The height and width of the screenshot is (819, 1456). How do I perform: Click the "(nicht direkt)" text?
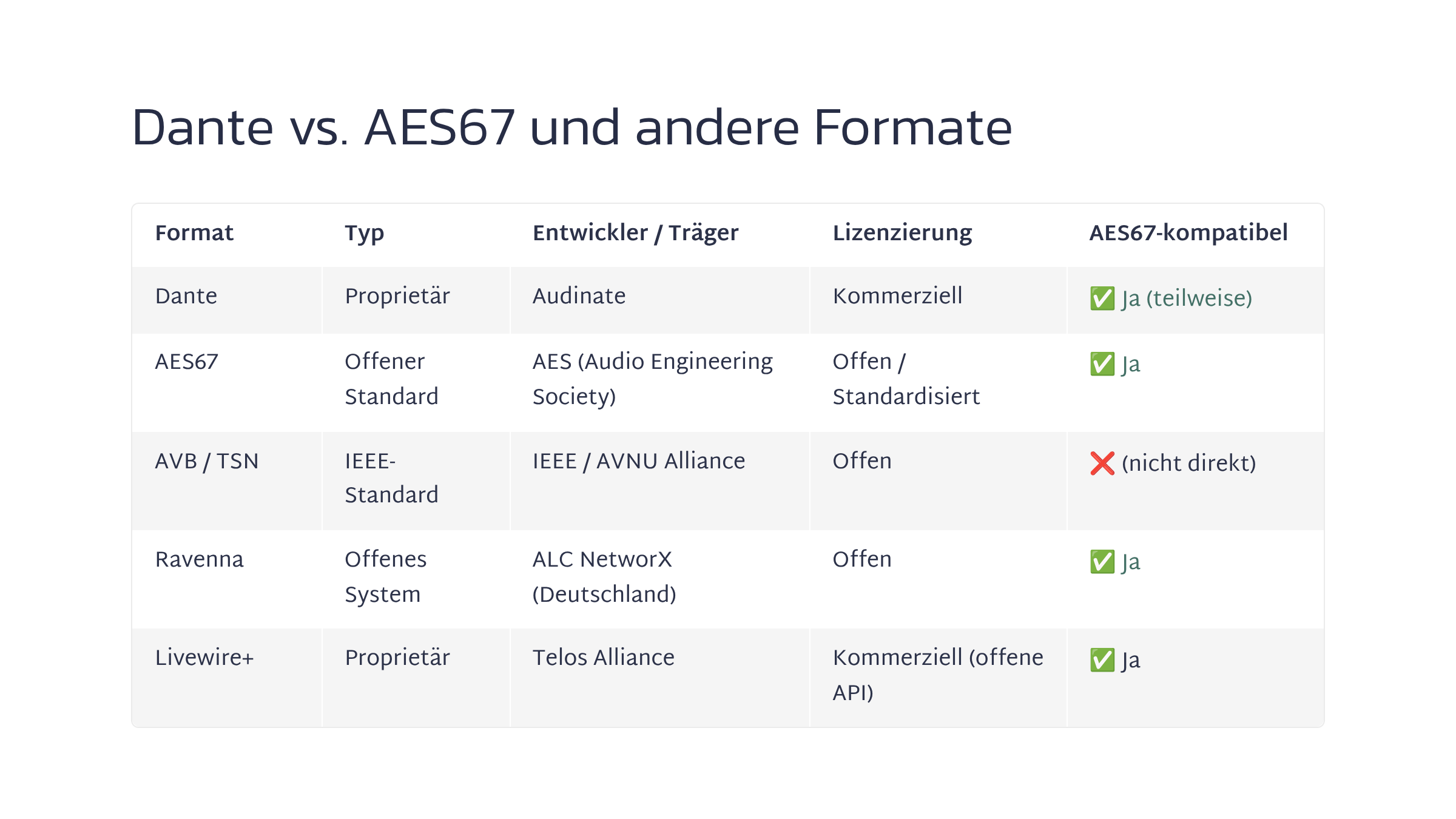[x=1188, y=463]
